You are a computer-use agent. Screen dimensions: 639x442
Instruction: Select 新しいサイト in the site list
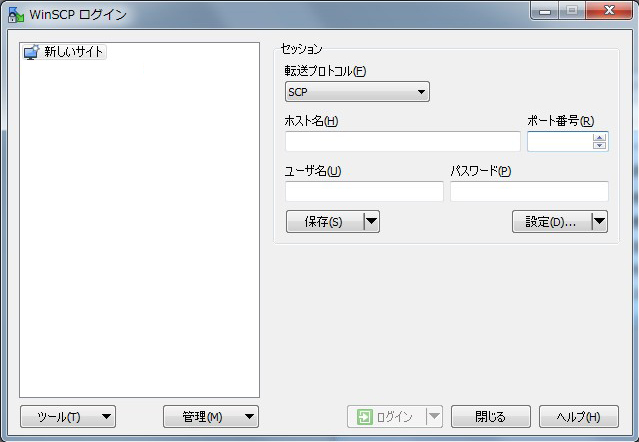click(x=73, y=52)
